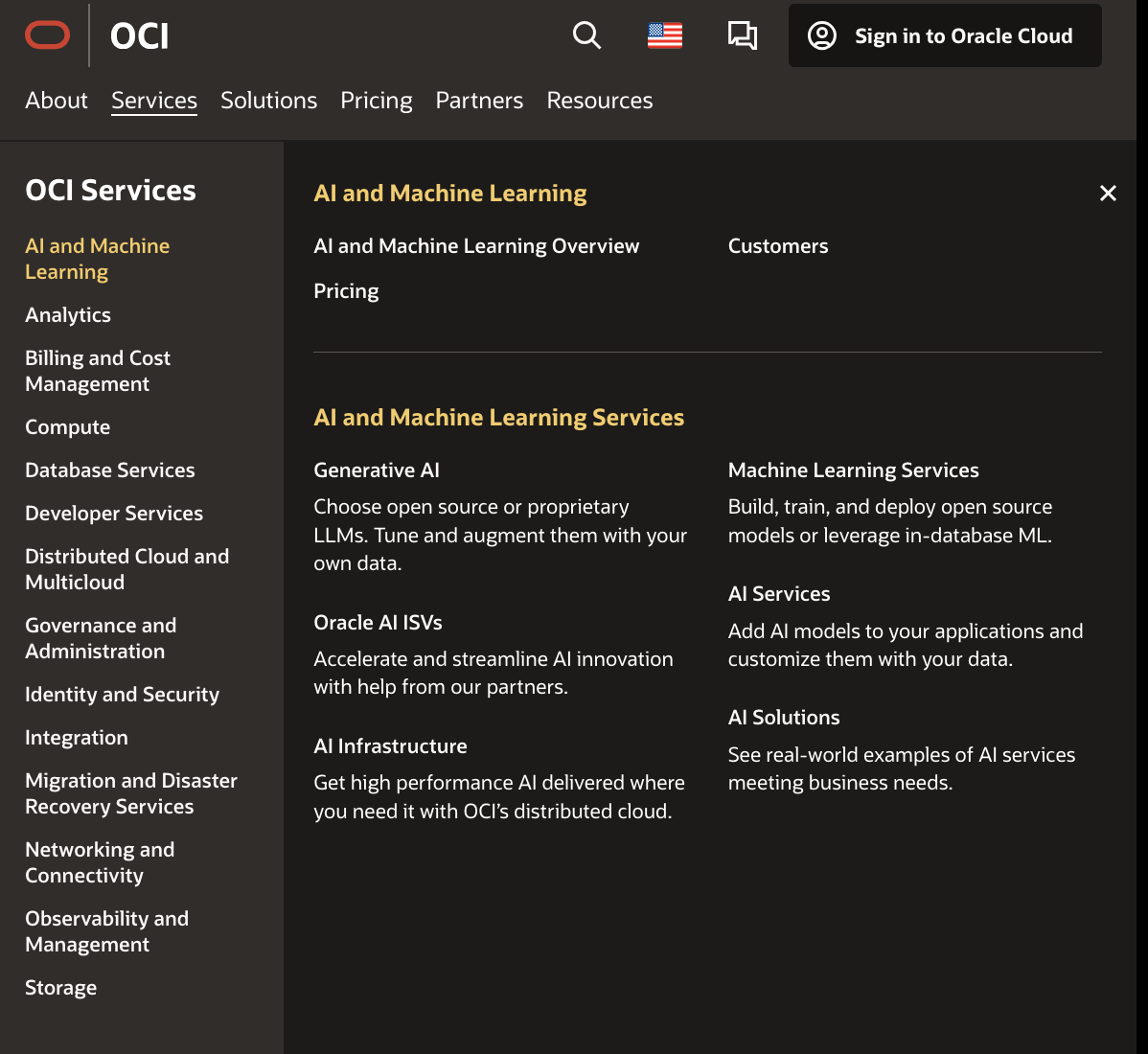This screenshot has height=1054, width=1148.
Task: Click the US flag country selector
Action: point(665,35)
